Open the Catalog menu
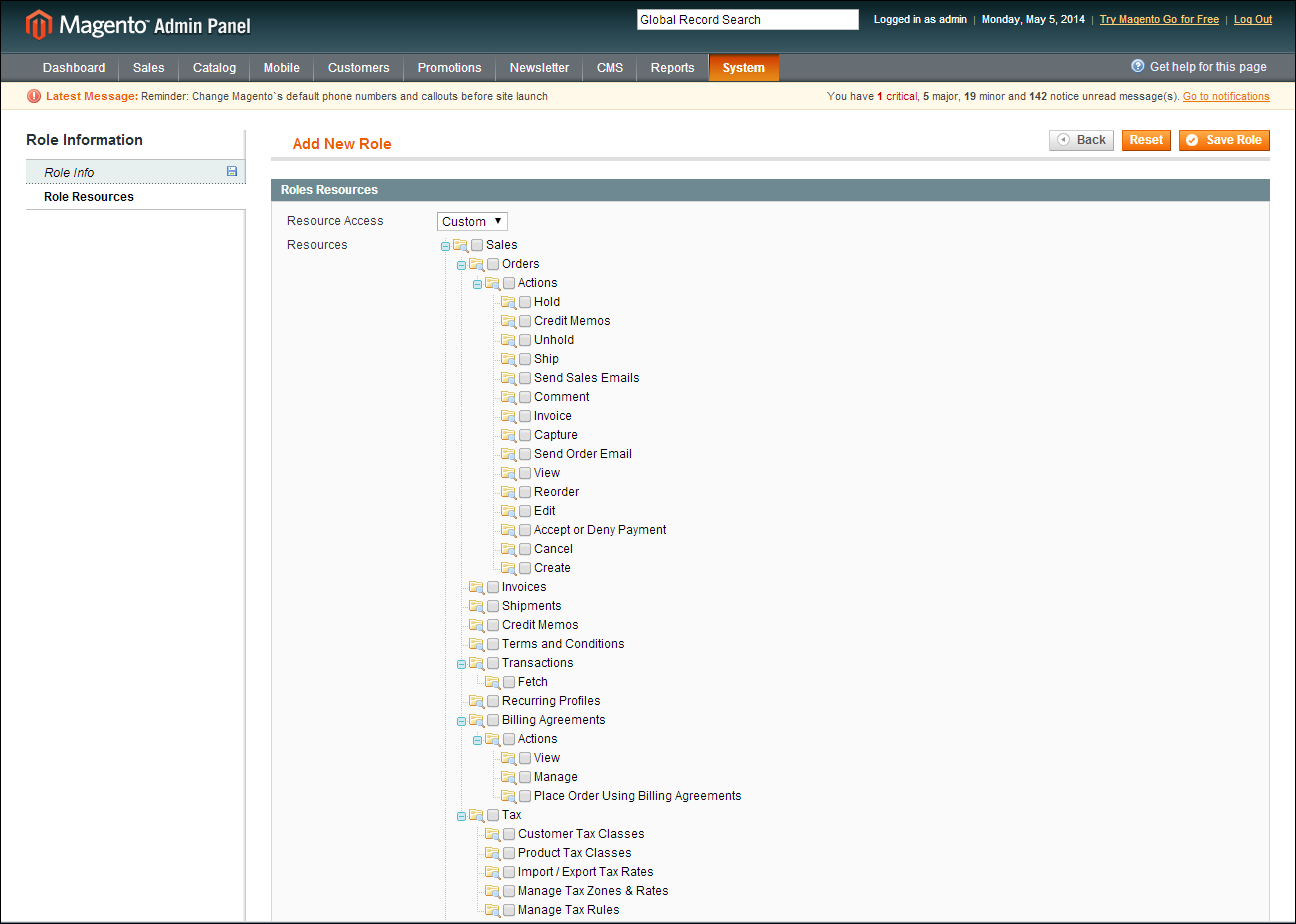 [x=214, y=68]
